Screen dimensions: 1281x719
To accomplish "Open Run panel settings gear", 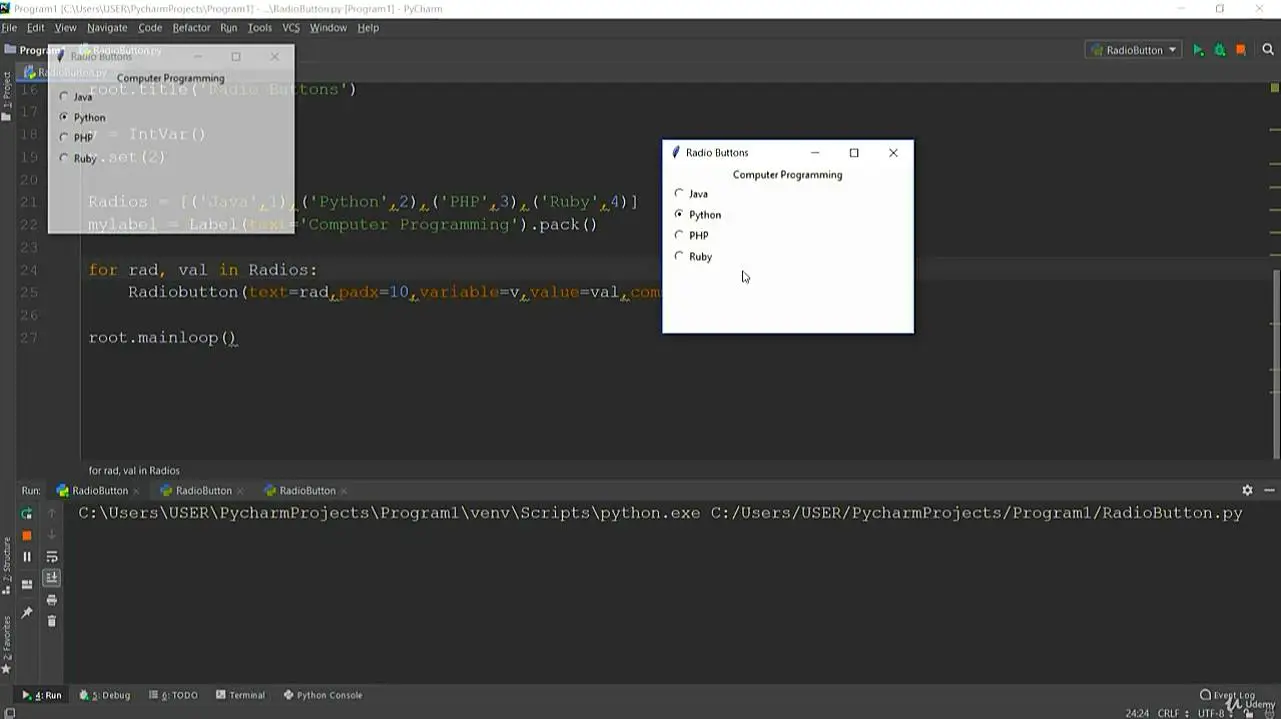I will coord(1247,490).
